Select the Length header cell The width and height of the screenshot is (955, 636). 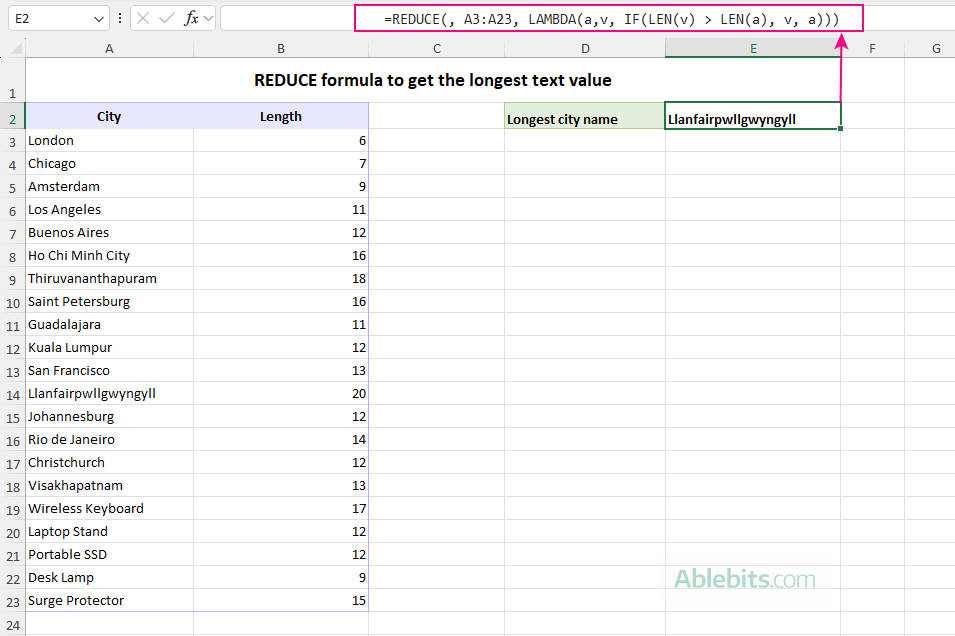281,116
